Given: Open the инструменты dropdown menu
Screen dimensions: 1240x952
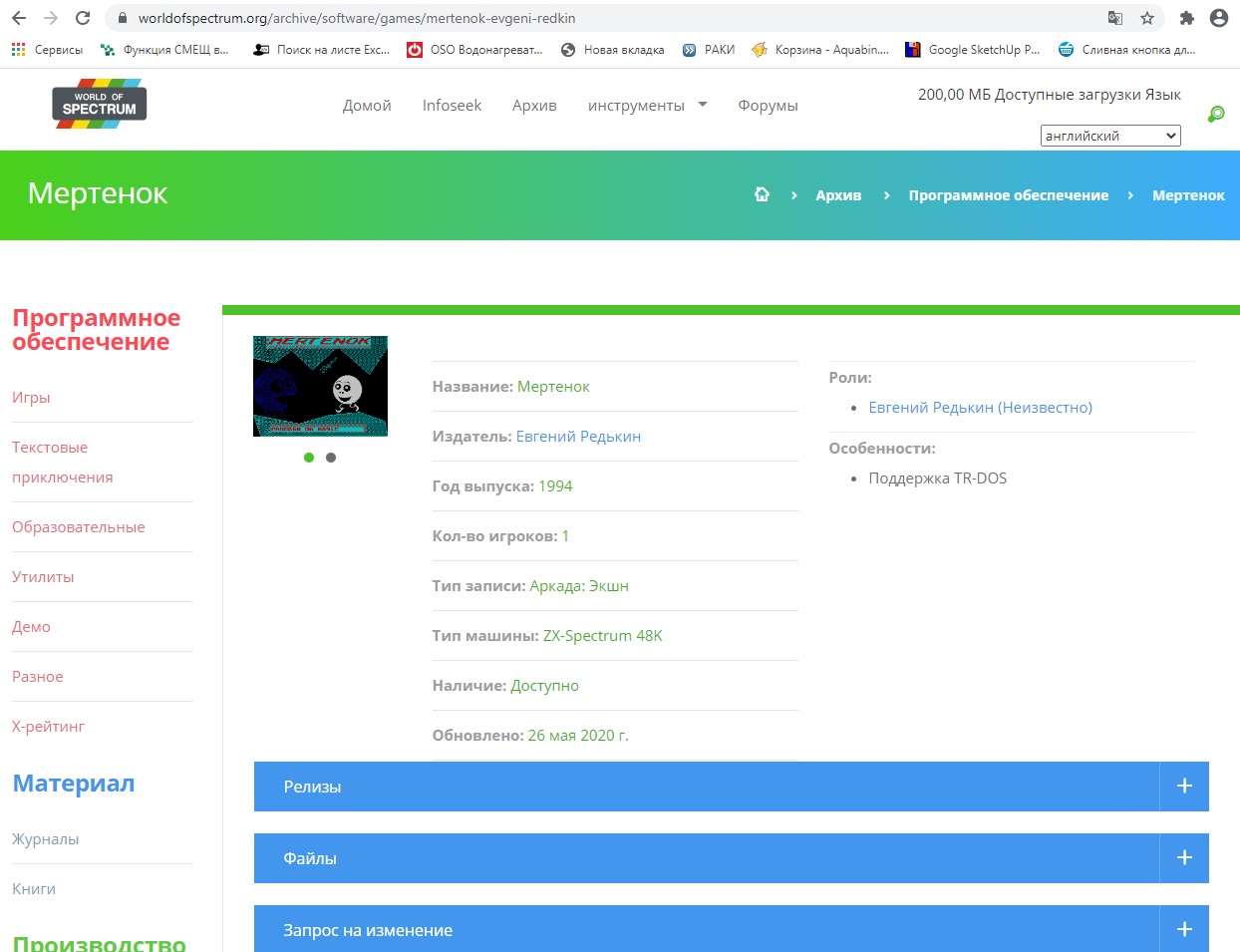Looking at the screenshot, I should (x=647, y=105).
